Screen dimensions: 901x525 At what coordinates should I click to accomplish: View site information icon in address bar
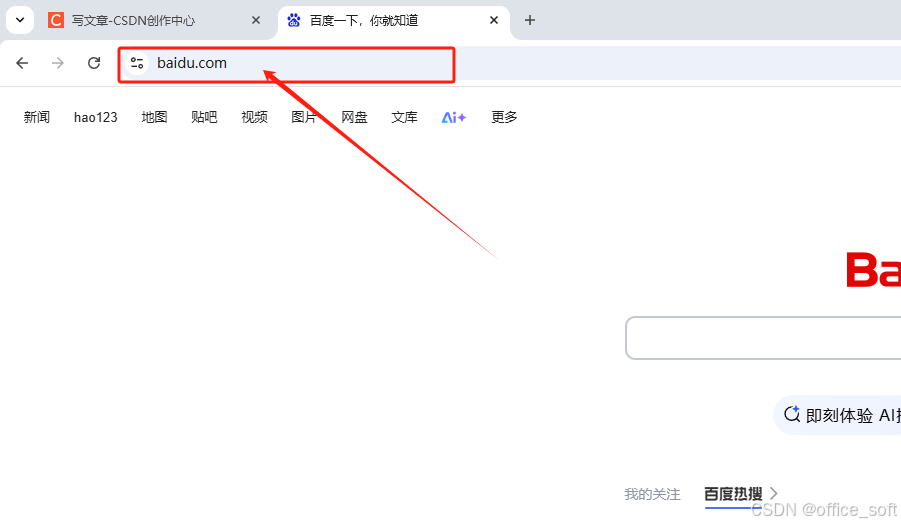[x=137, y=63]
